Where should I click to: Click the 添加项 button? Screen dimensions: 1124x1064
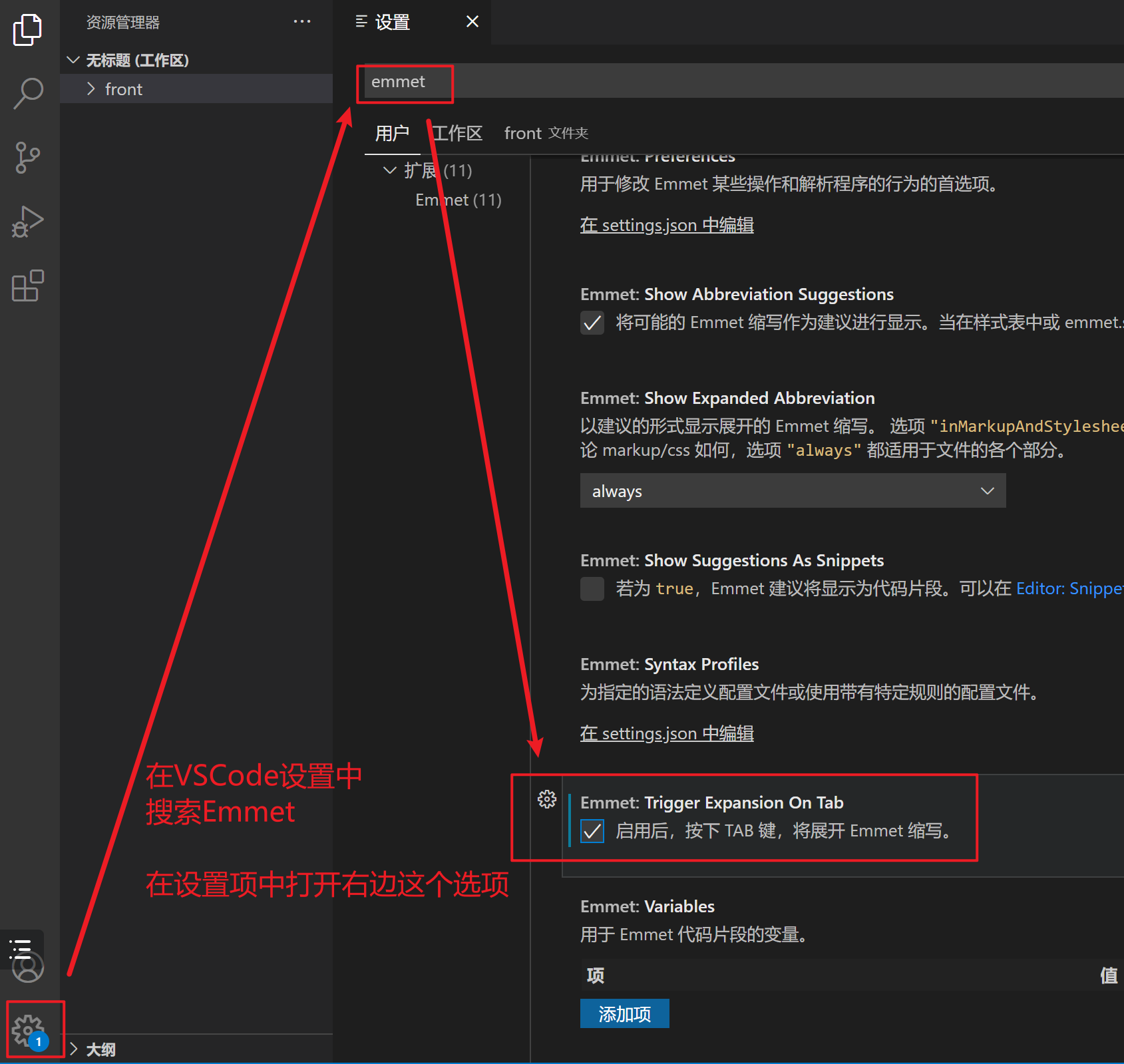(x=625, y=1013)
